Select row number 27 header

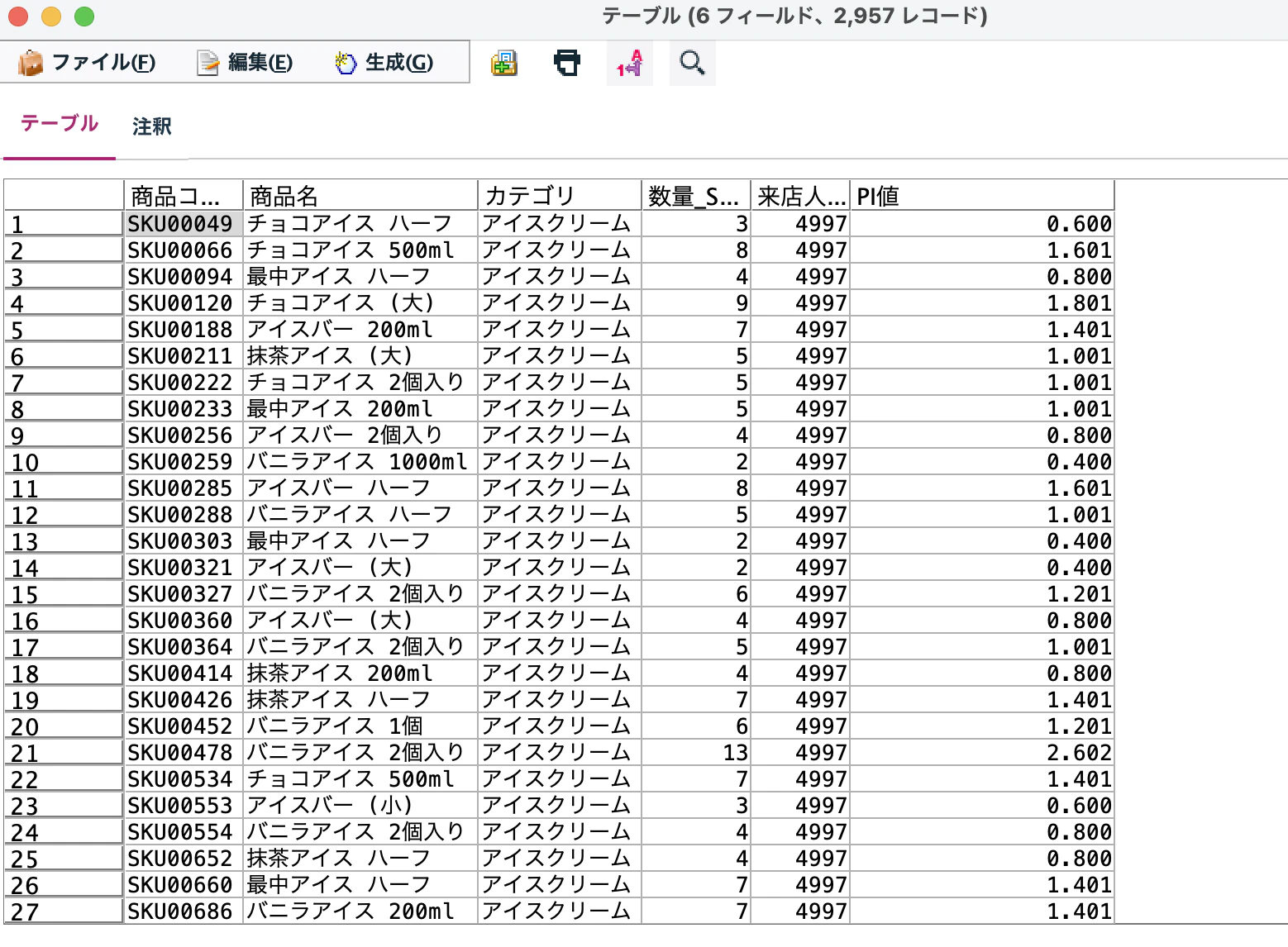pos(64,911)
